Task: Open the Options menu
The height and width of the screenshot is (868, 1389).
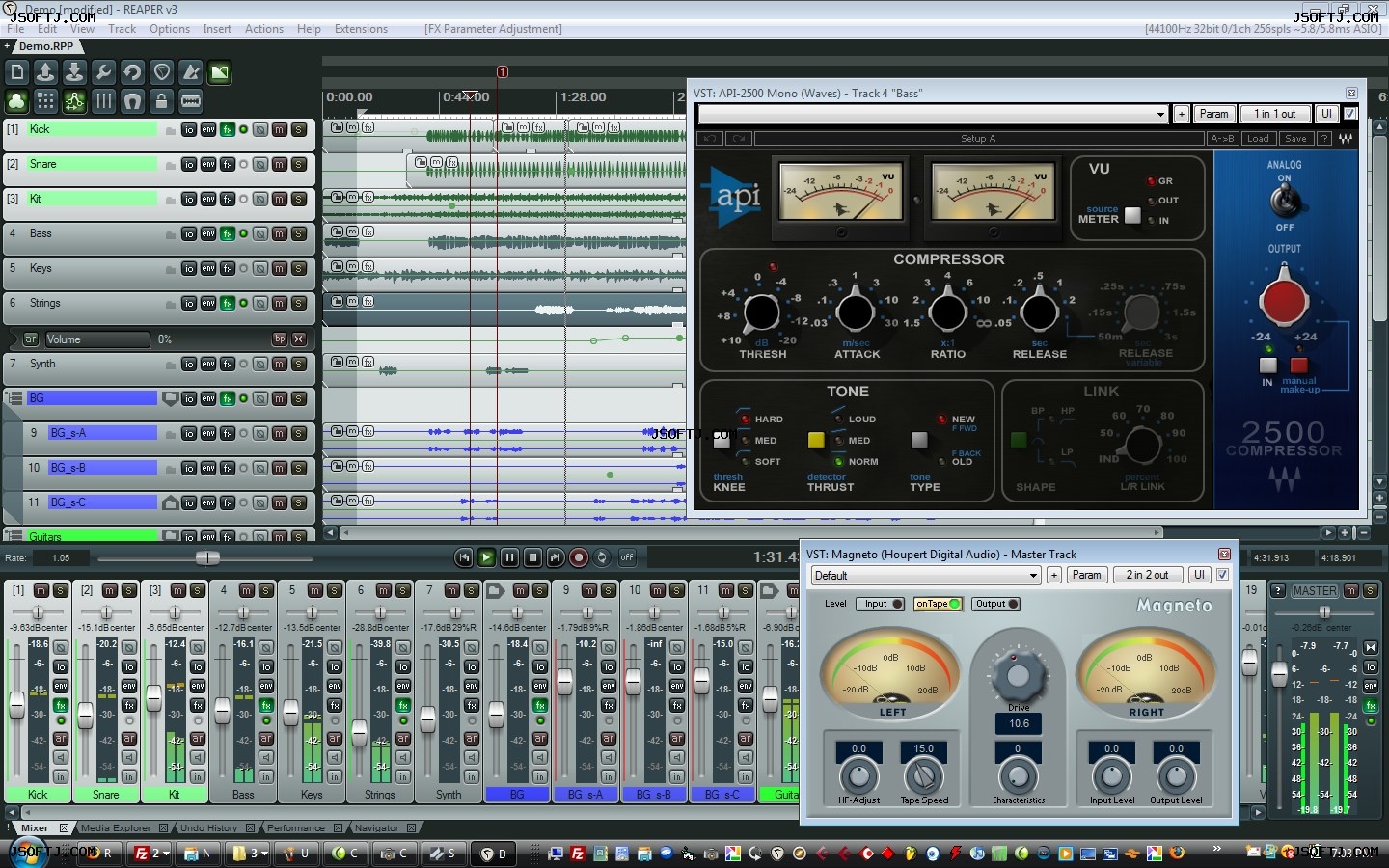Action: (170, 29)
